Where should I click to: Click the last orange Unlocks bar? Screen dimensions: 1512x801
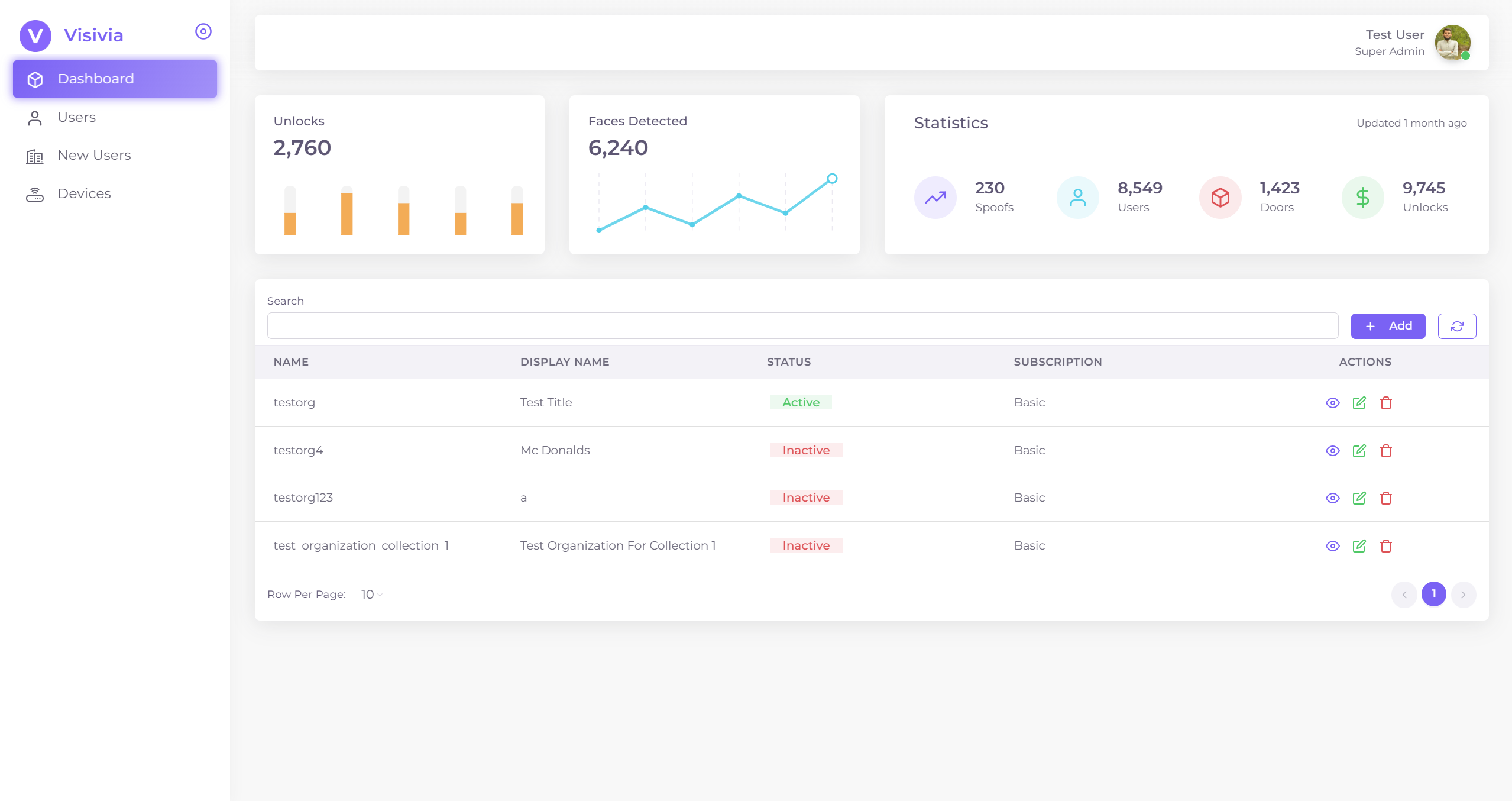517,218
